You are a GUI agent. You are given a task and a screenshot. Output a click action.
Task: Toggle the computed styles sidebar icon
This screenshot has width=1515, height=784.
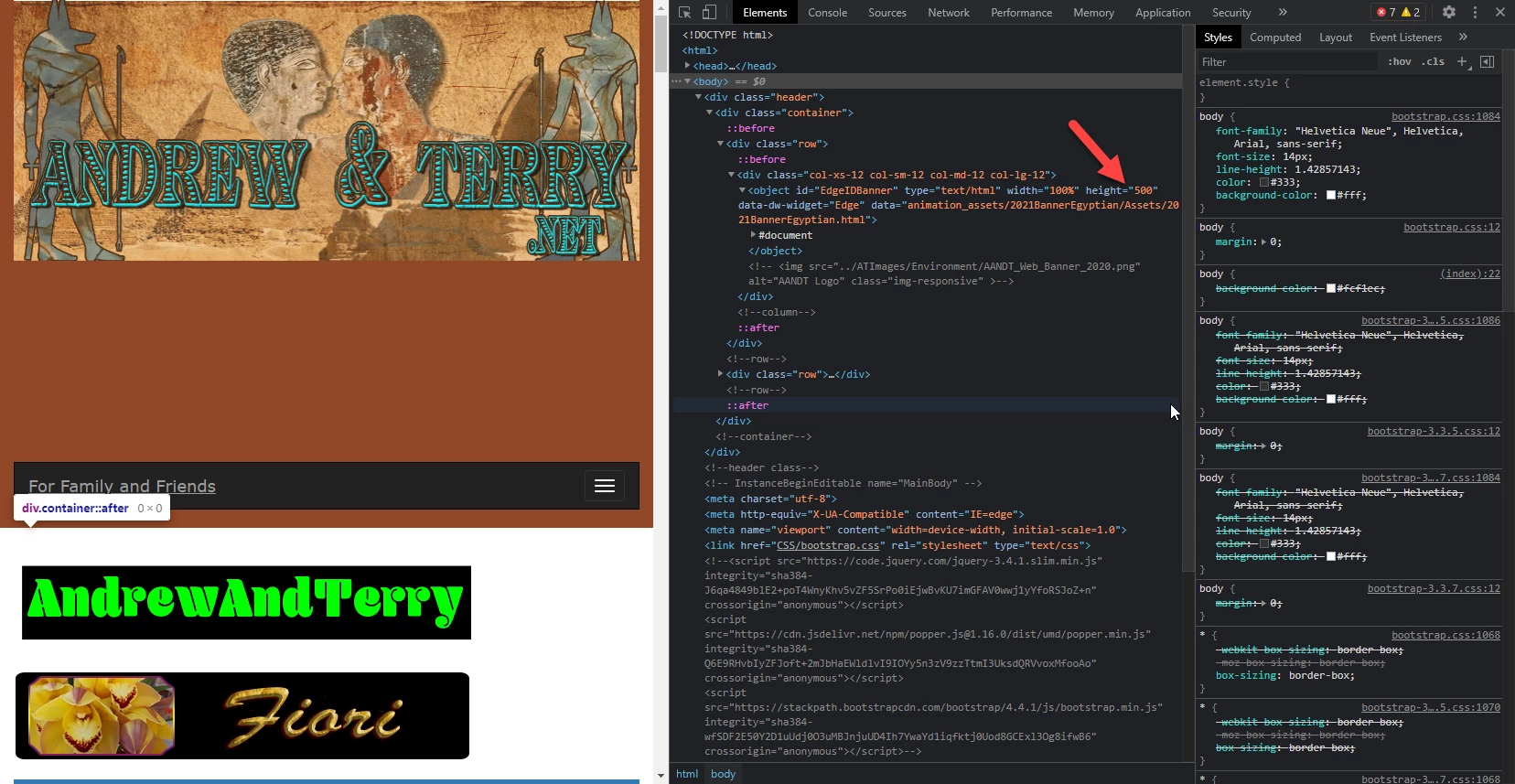tap(1487, 61)
